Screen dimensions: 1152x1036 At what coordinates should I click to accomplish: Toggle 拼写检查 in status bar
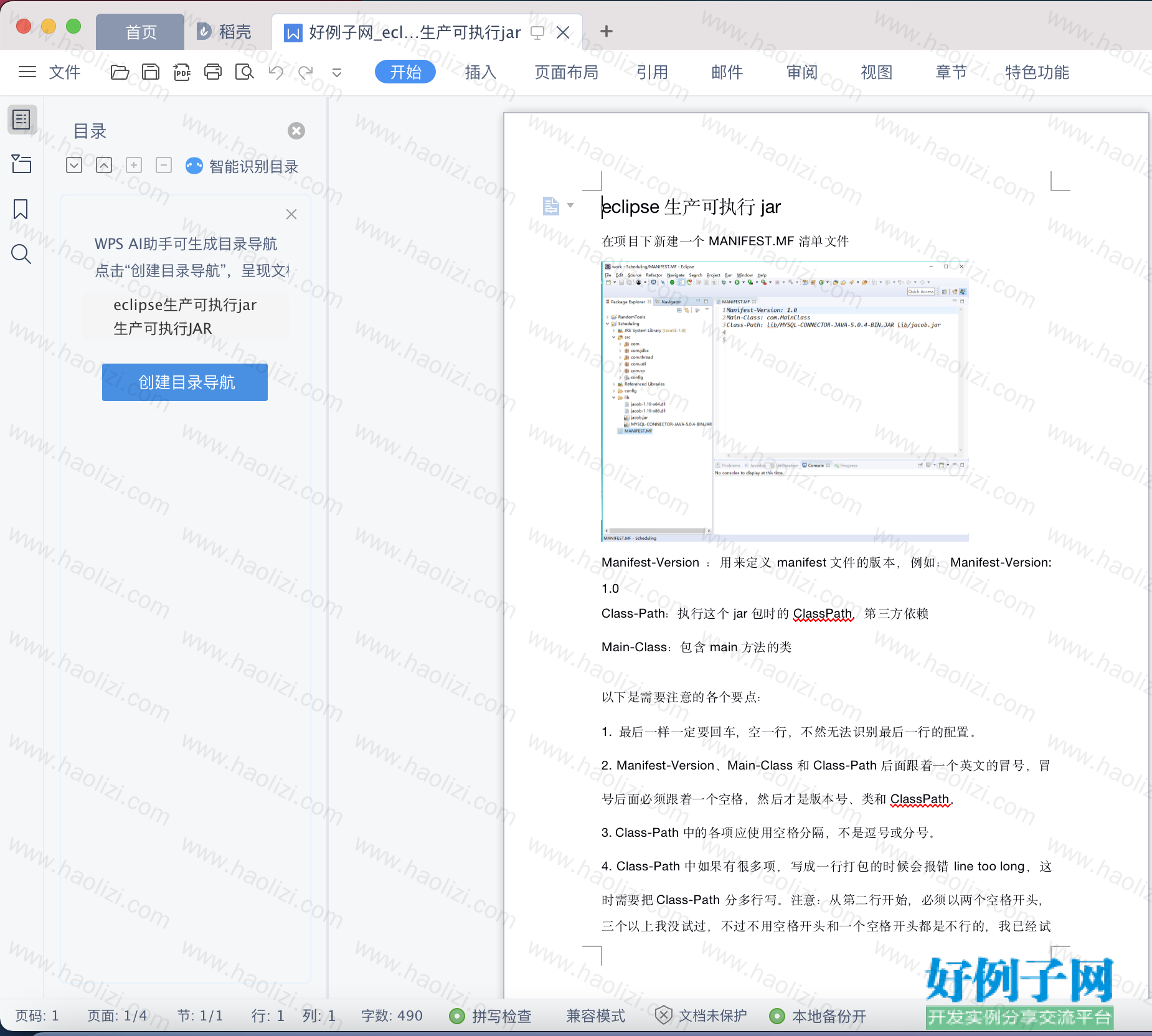[x=491, y=1016]
